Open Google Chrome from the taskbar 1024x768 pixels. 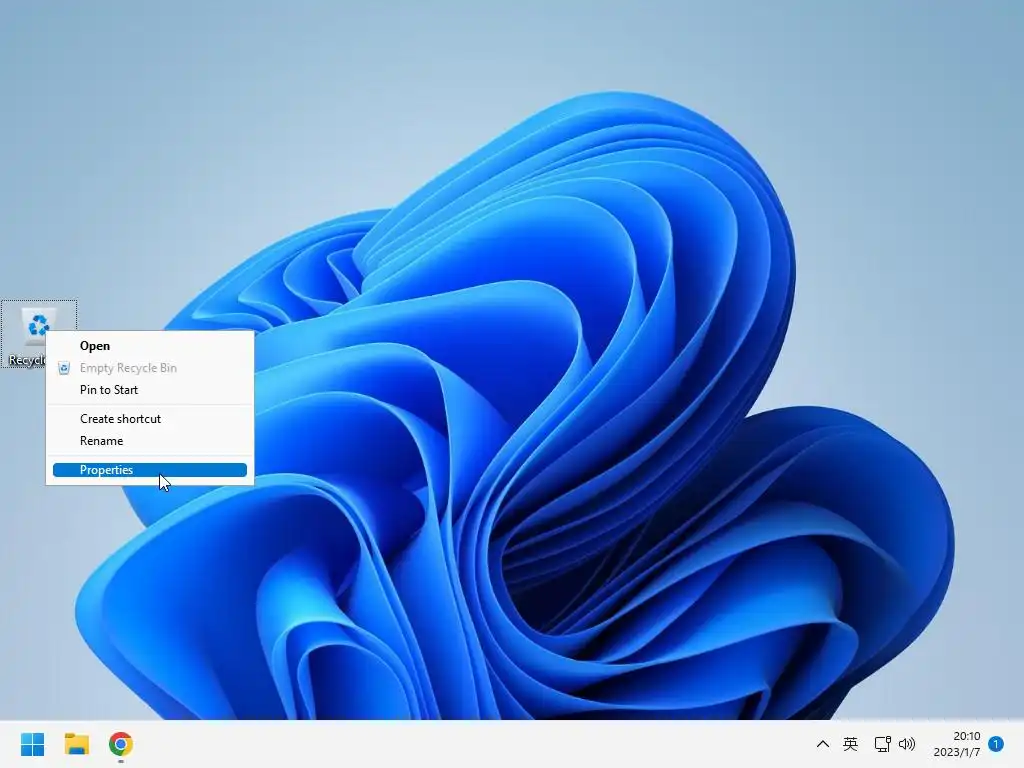(x=121, y=744)
